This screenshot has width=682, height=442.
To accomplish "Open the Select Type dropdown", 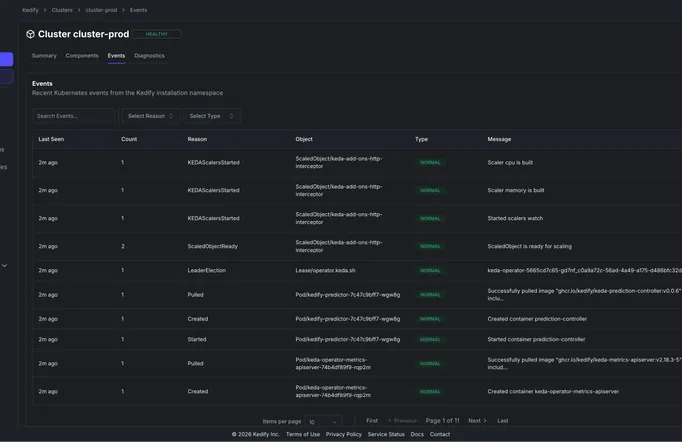I will coord(212,116).
